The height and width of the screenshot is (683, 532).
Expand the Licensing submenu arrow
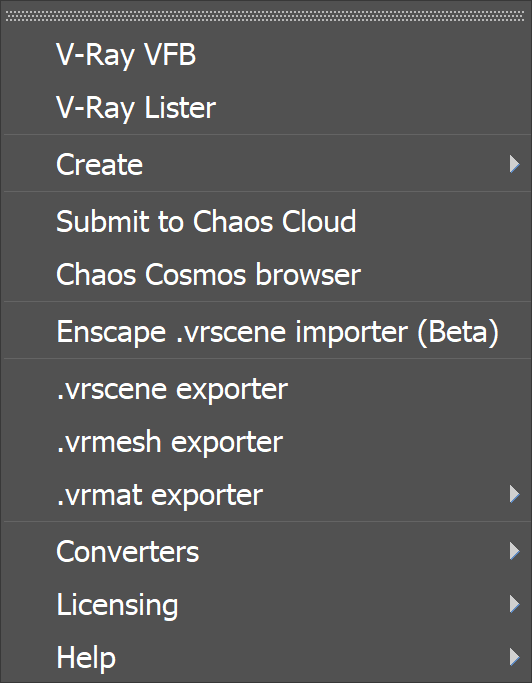click(515, 604)
